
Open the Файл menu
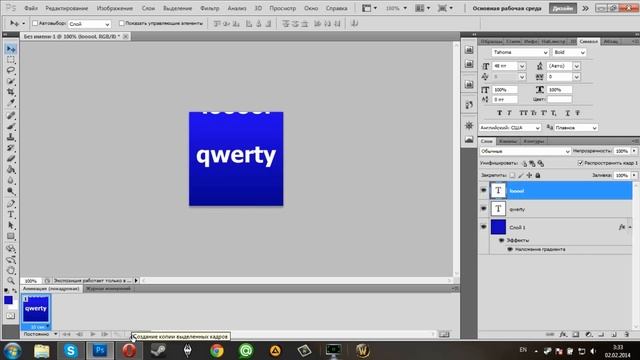coord(31,8)
